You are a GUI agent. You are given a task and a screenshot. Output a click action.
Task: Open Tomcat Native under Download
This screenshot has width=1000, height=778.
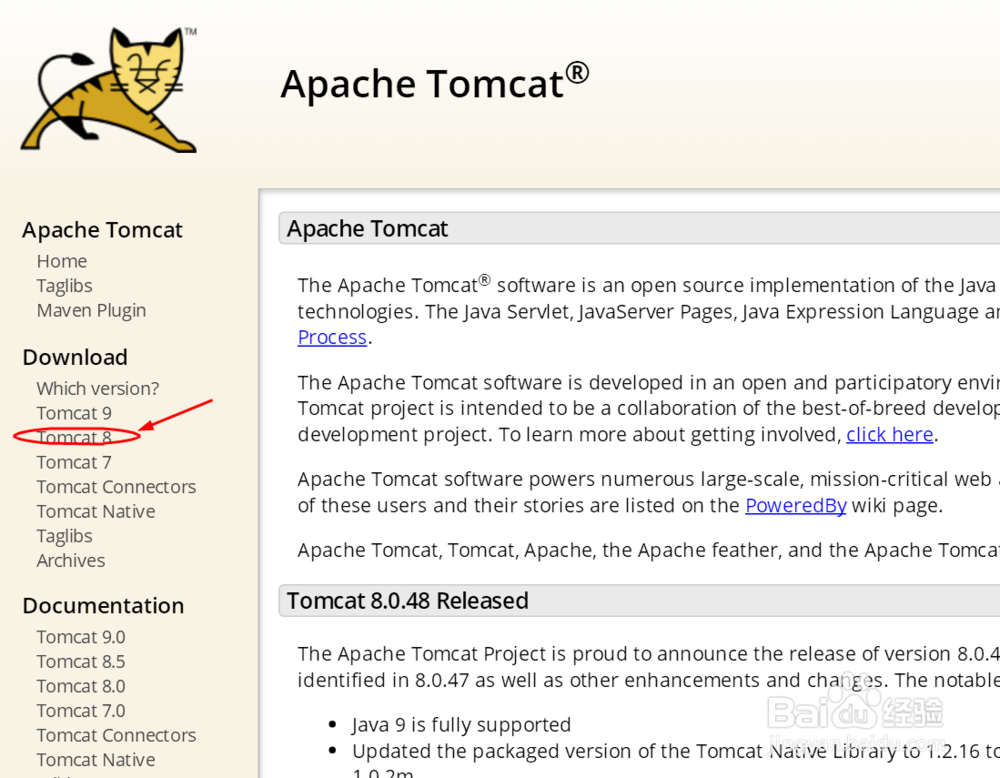click(x=96, y=511)
